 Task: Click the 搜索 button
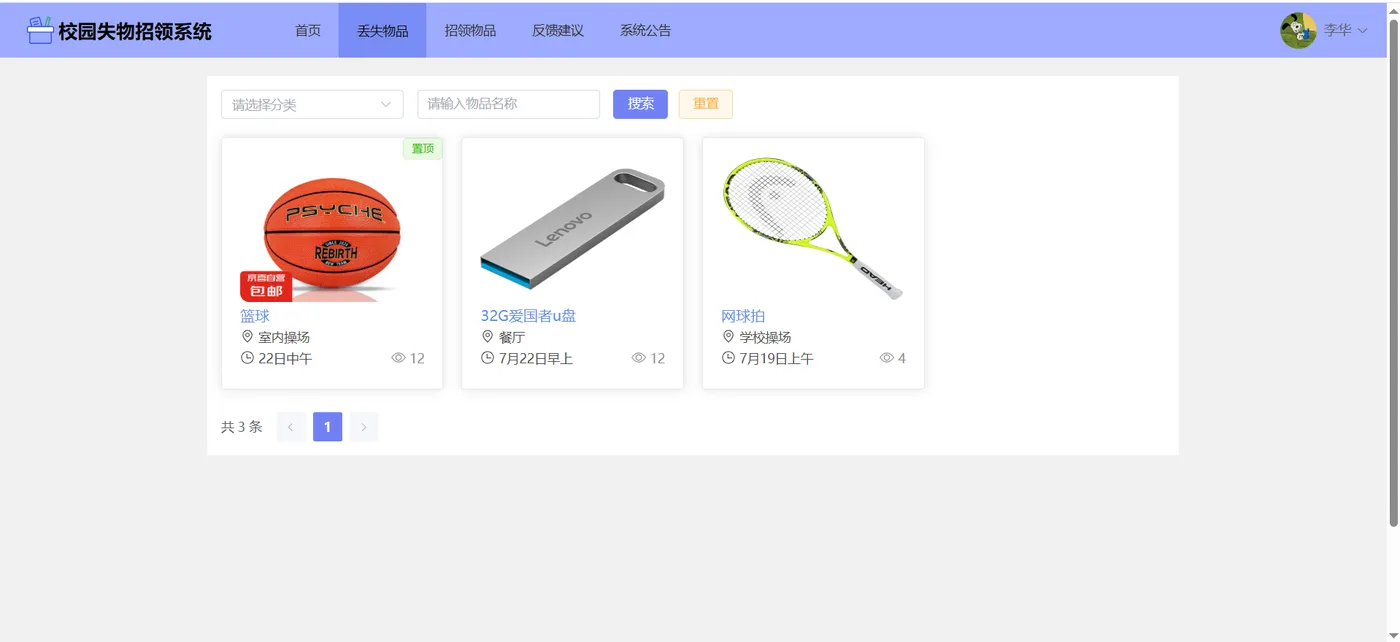pos(640,104)
